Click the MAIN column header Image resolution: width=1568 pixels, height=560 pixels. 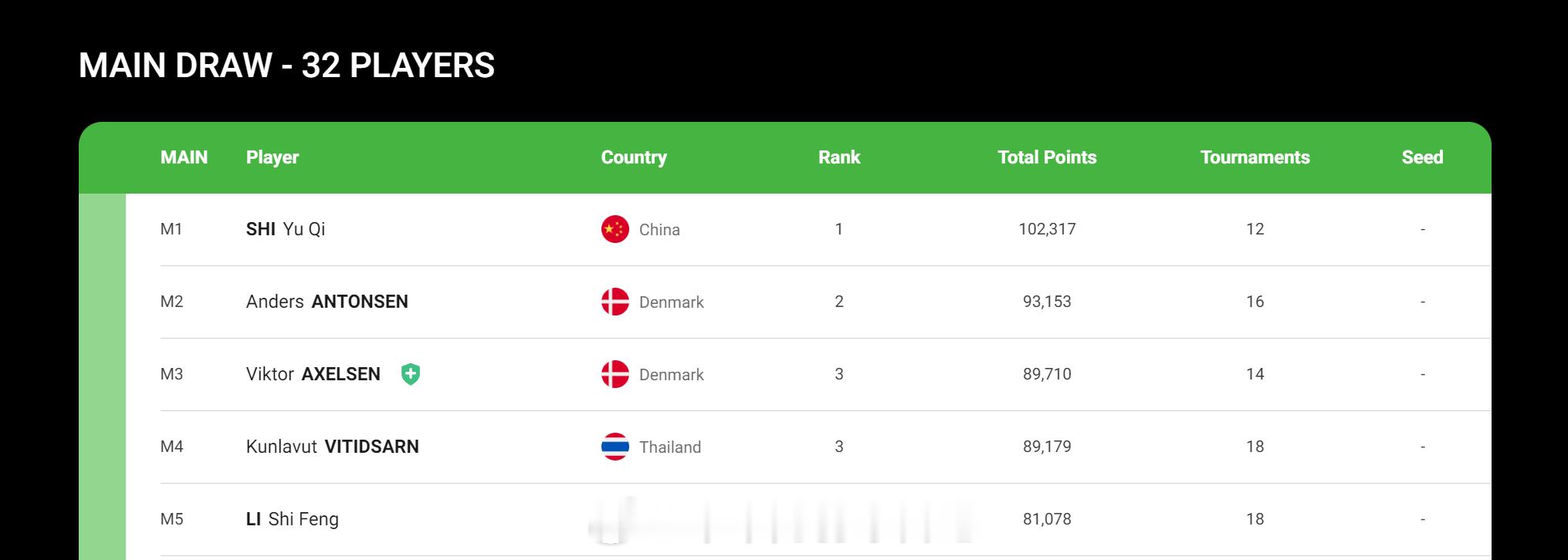(185, 157)
